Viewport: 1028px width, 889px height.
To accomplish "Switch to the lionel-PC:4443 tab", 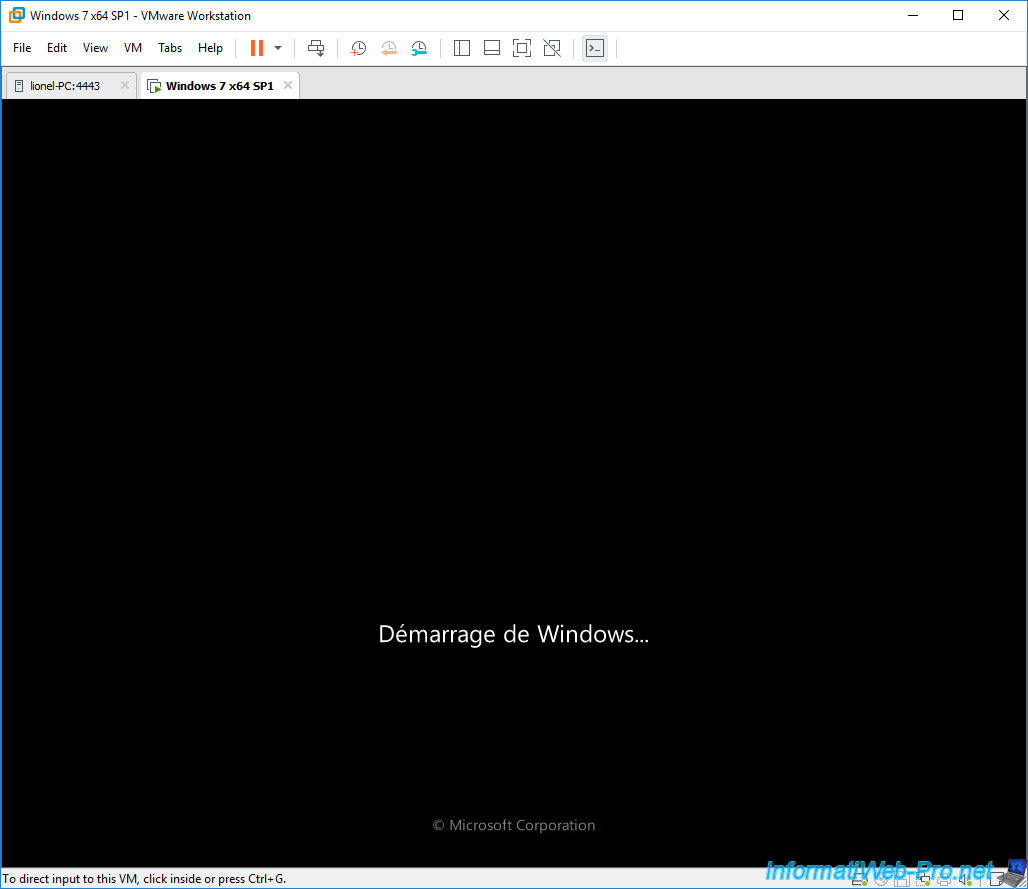I will (x=65, y=86).
